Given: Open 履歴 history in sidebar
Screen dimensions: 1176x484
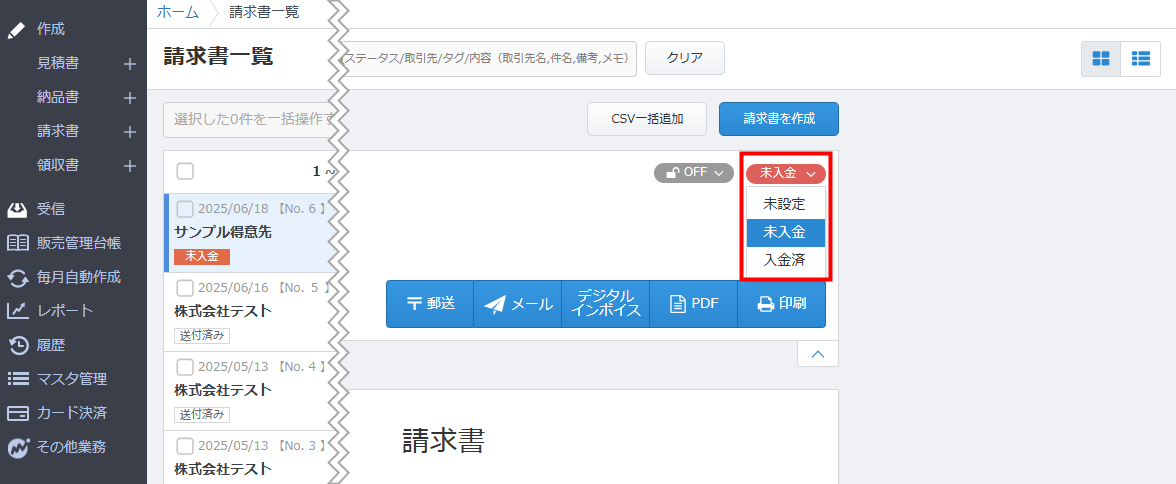Looking at the screenshot, I should (50, 345).
